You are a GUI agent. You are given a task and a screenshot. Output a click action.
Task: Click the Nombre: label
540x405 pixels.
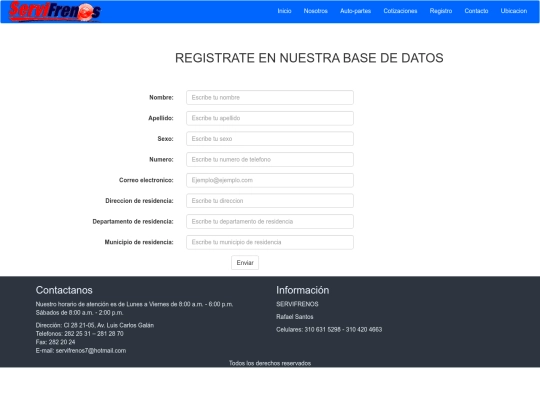pos(161,97)
